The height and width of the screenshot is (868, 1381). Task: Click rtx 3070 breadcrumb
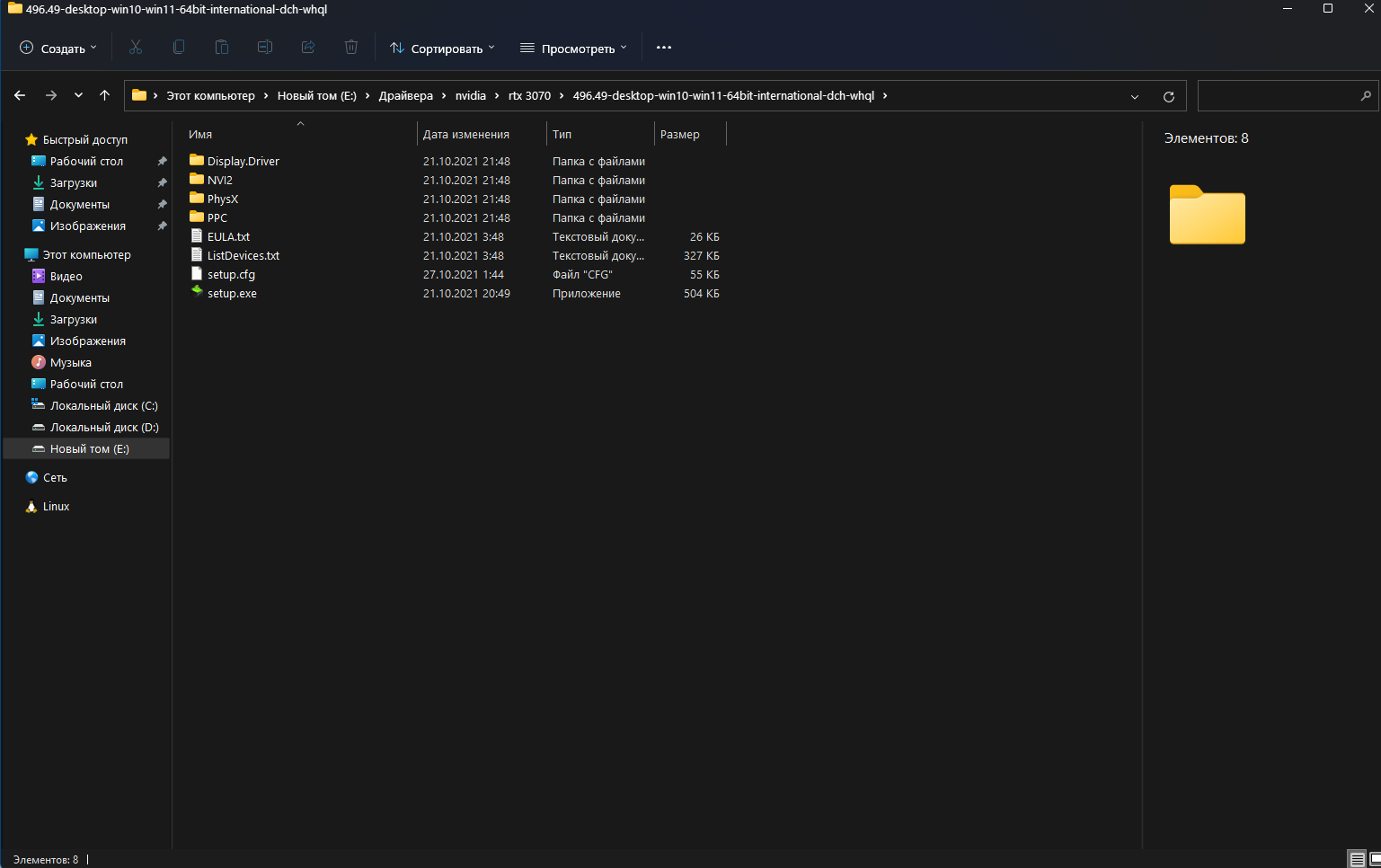[529, 95]
